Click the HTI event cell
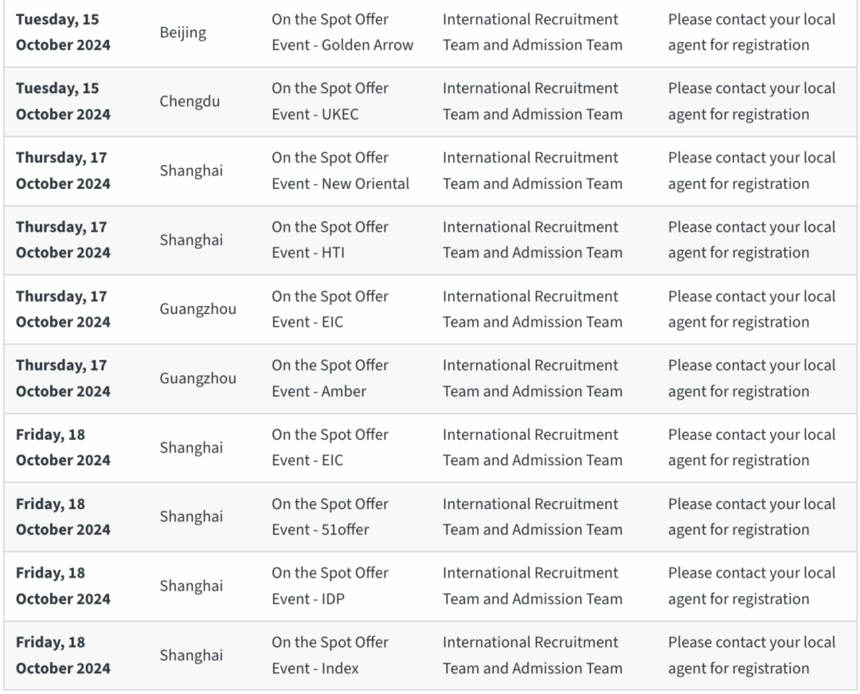 point(330,240)
